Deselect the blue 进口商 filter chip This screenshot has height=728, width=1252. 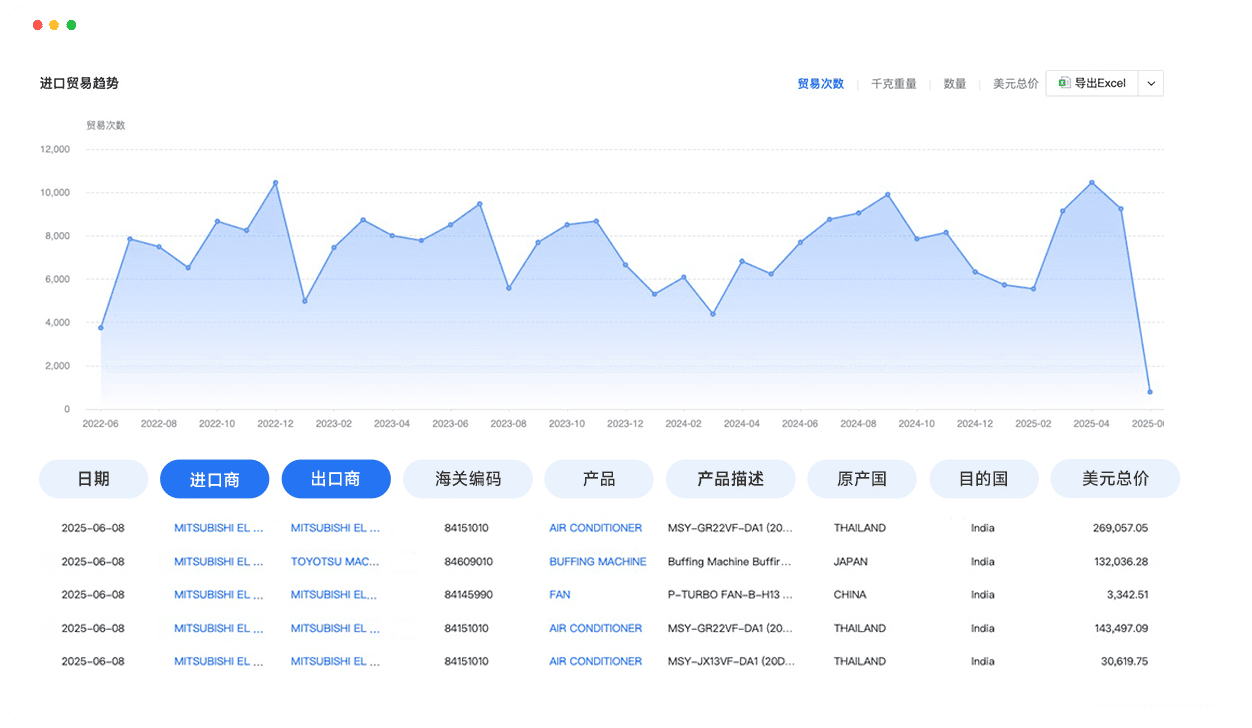[214, 479]
